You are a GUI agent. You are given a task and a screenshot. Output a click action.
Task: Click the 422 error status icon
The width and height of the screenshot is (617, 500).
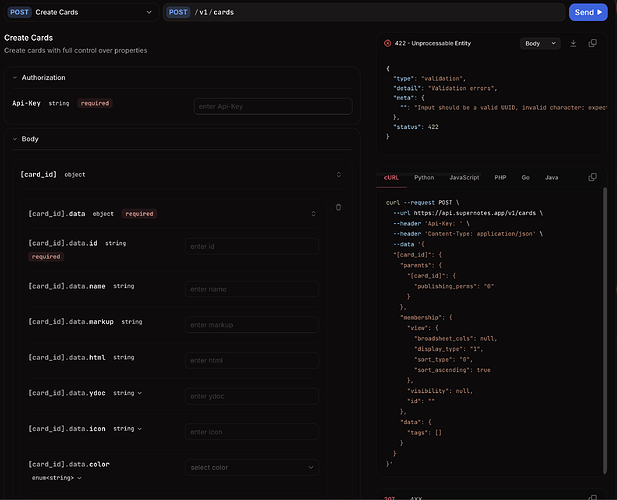point(388,43)
